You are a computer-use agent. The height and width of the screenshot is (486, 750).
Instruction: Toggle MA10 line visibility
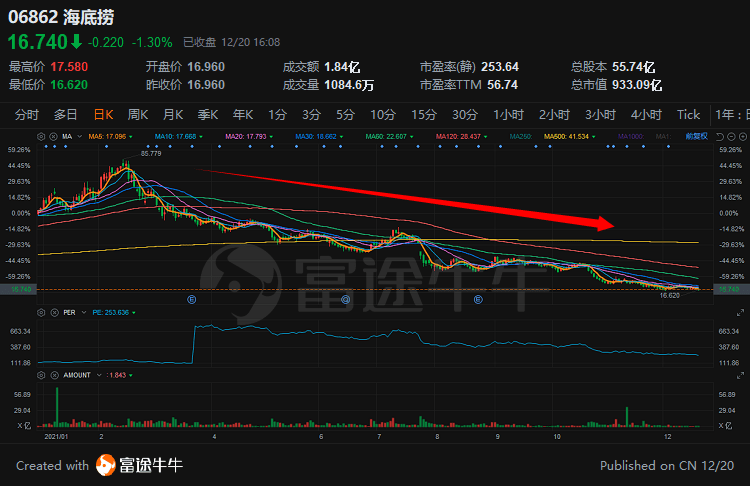coord(178,137)
